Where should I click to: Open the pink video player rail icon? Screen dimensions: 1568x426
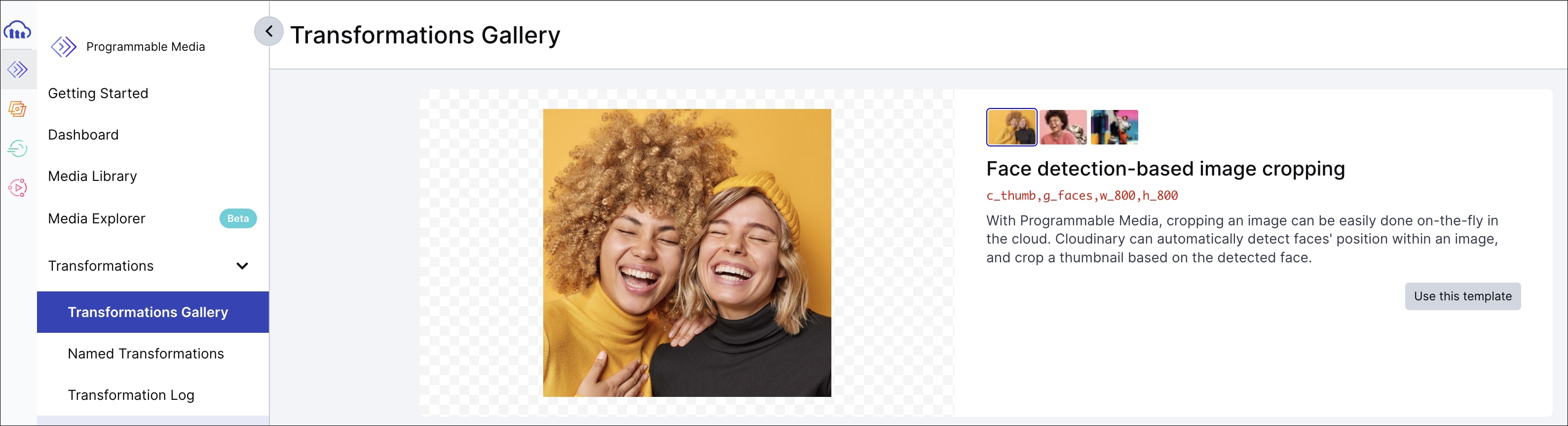[18, 187]
